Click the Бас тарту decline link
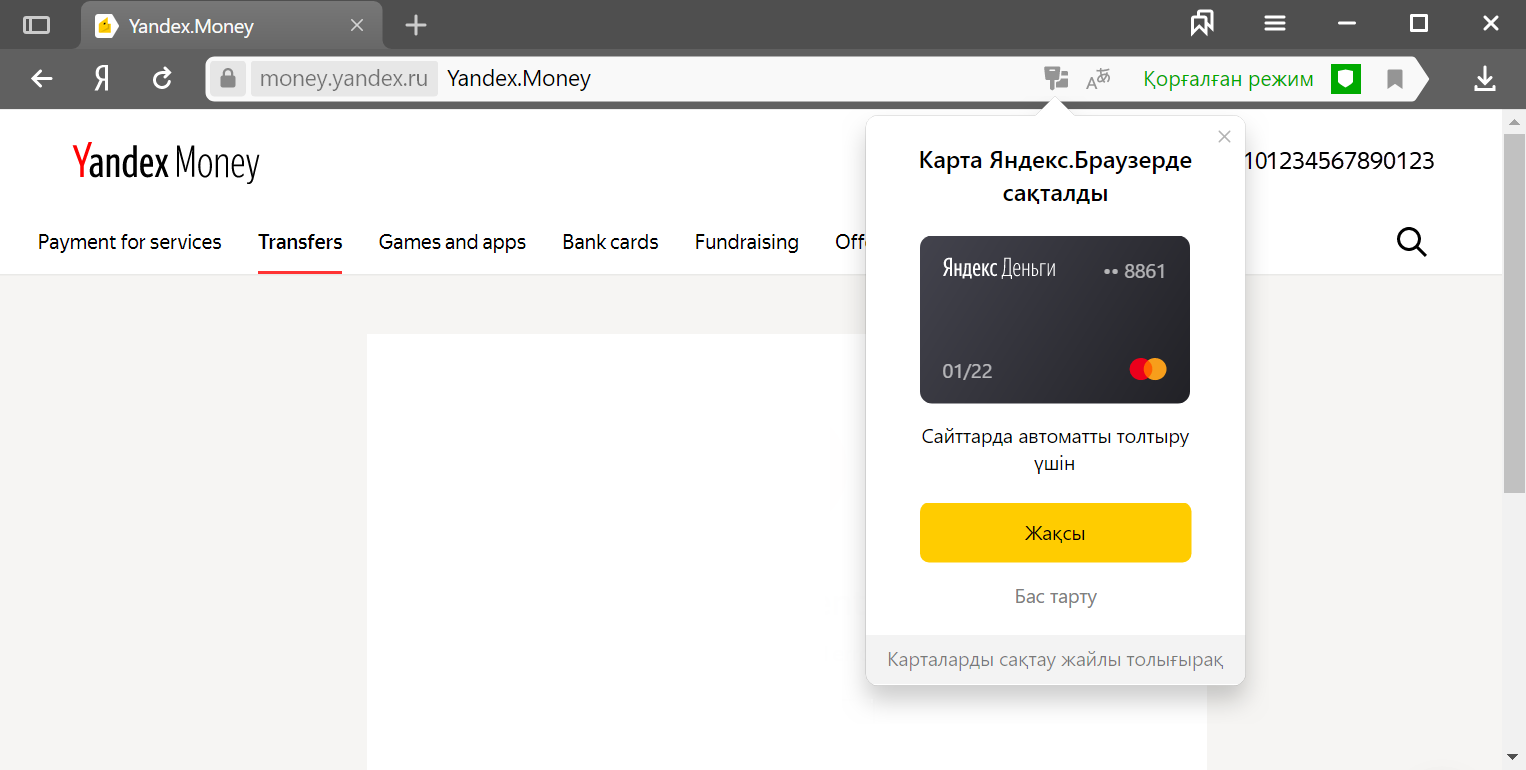The image size is (1526, 770). [1056, 597]
